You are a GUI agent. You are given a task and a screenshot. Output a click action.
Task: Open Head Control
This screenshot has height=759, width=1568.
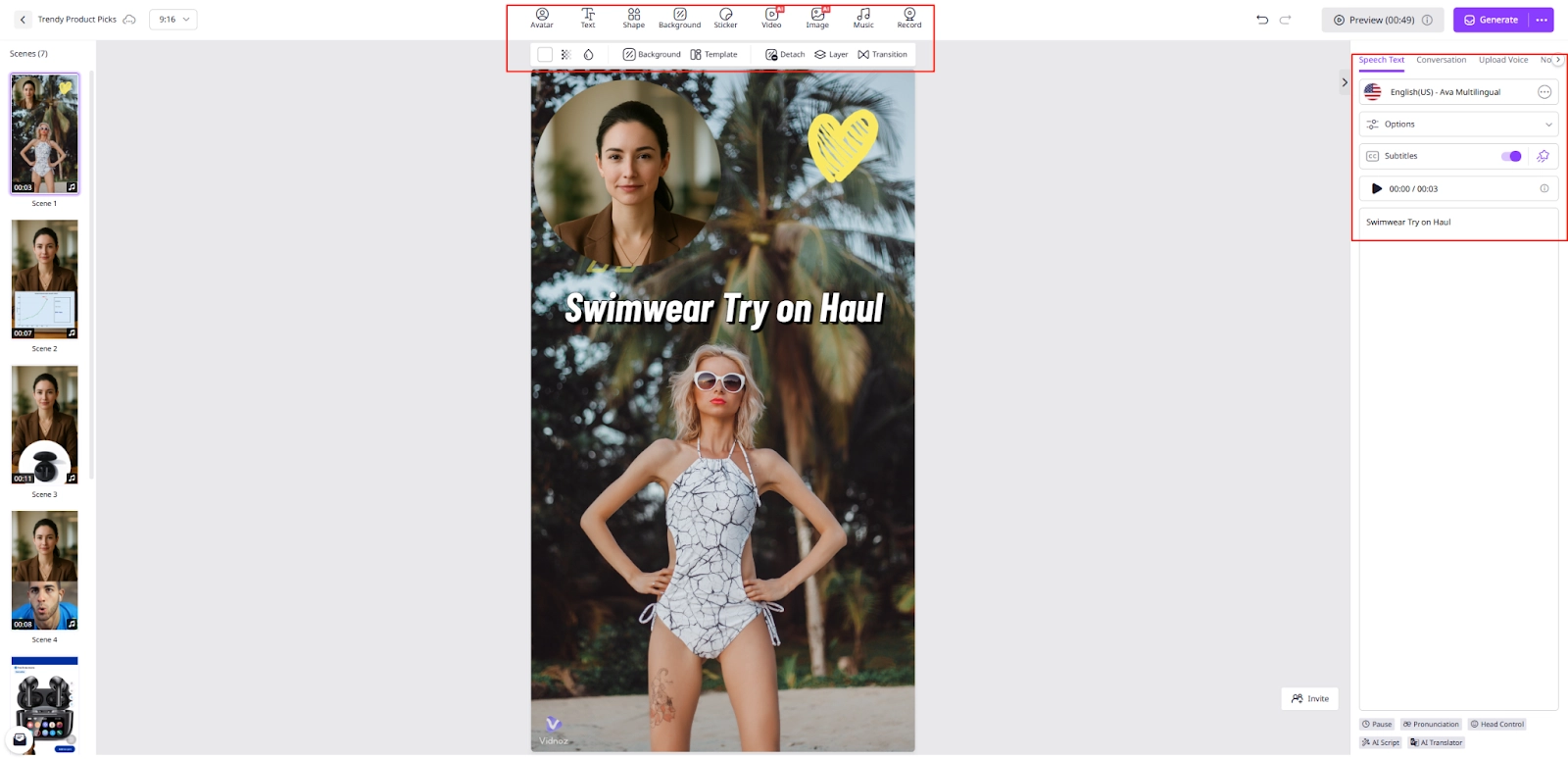pos(1496,725)
